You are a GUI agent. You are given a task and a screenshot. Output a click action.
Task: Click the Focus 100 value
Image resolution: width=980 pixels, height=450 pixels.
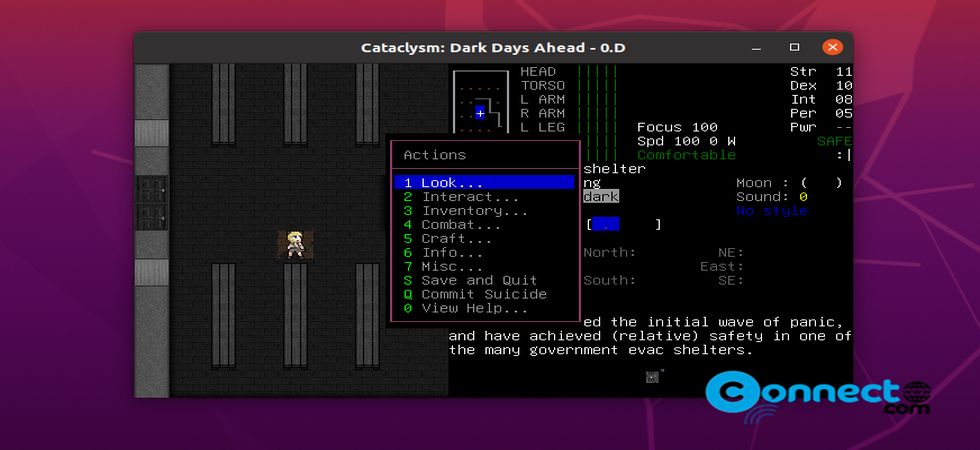click(678, 128)
